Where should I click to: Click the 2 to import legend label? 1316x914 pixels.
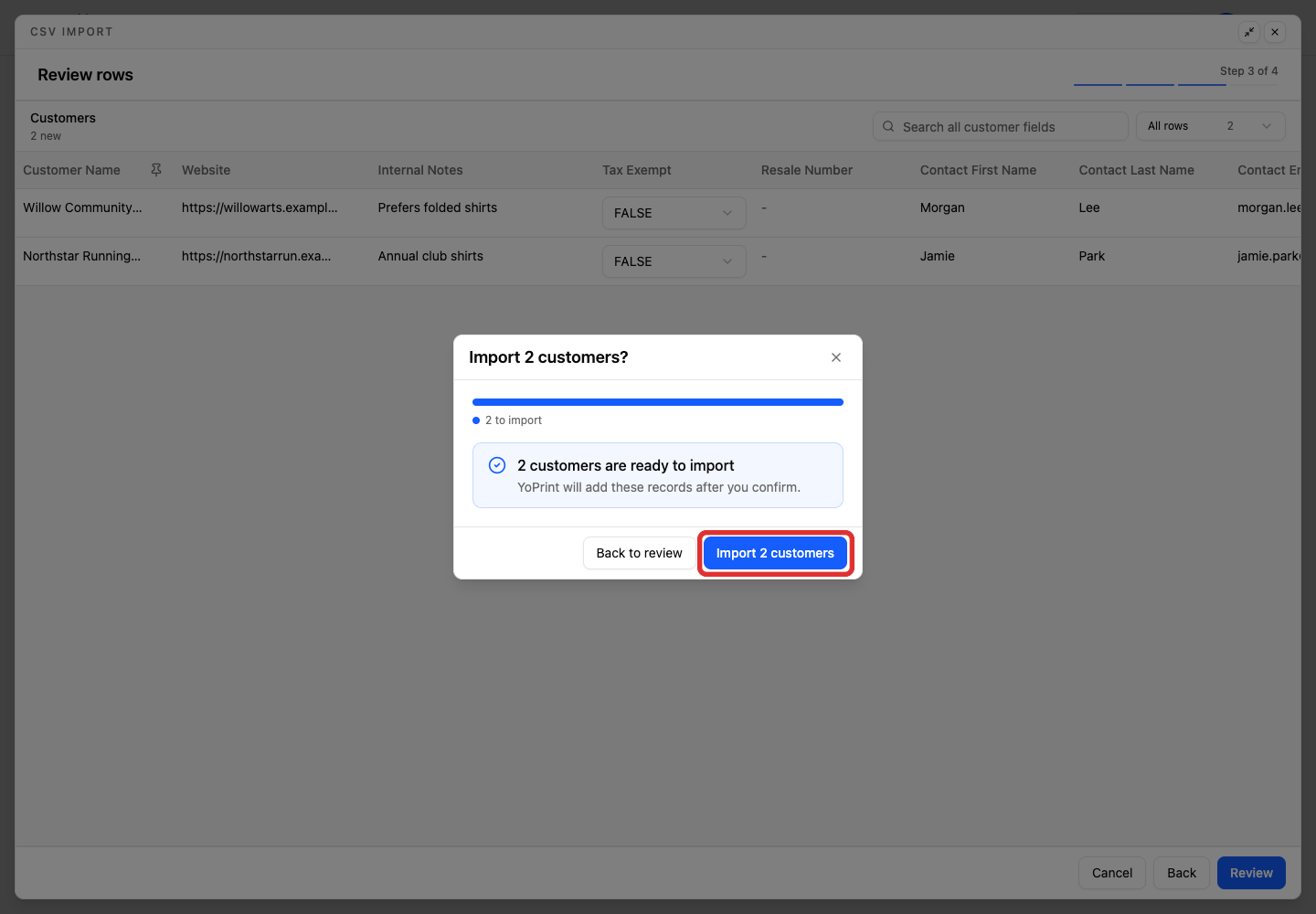pos(514,420)
